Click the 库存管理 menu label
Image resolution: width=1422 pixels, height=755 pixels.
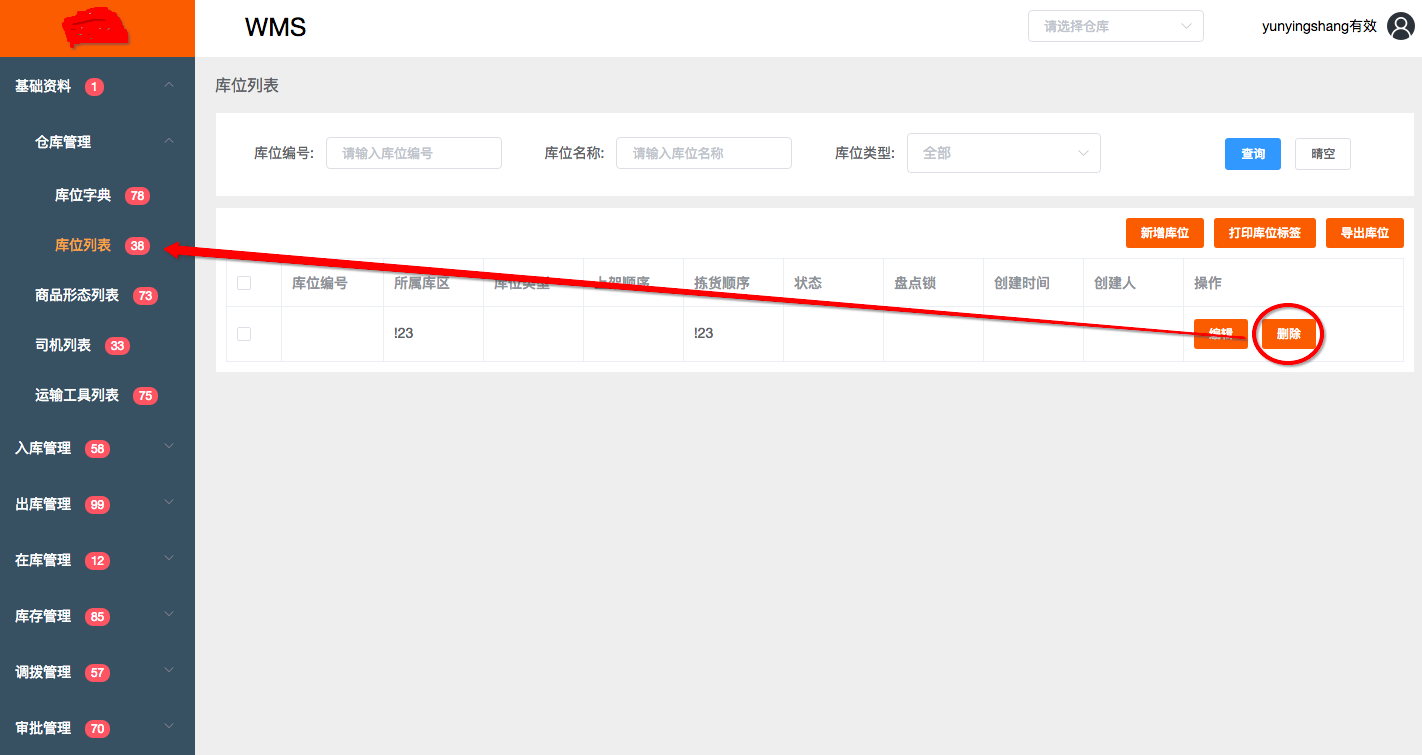[x=43, y=617]
